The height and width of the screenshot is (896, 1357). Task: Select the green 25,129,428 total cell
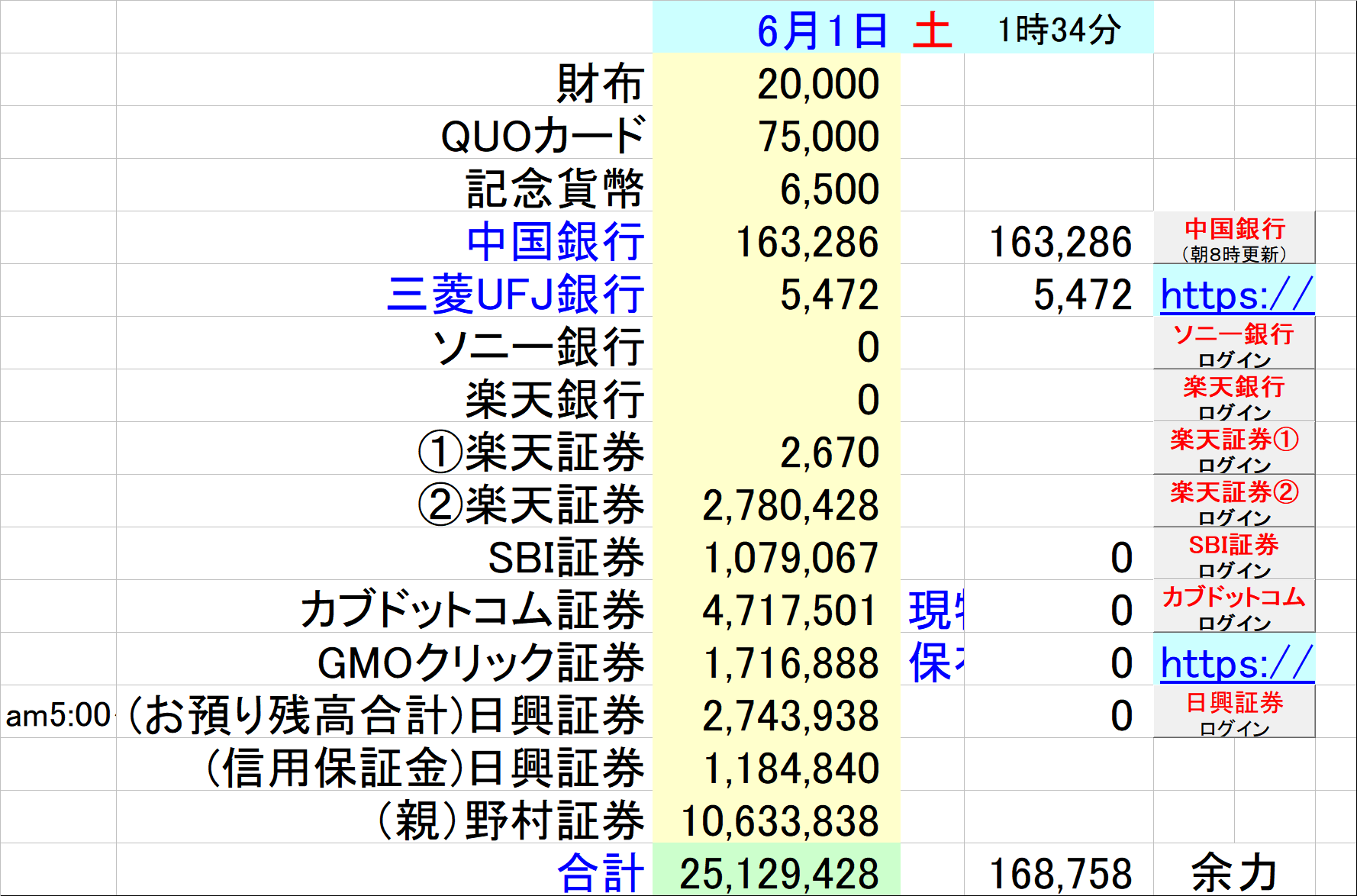pyautogui.click(x=776, y=869)
